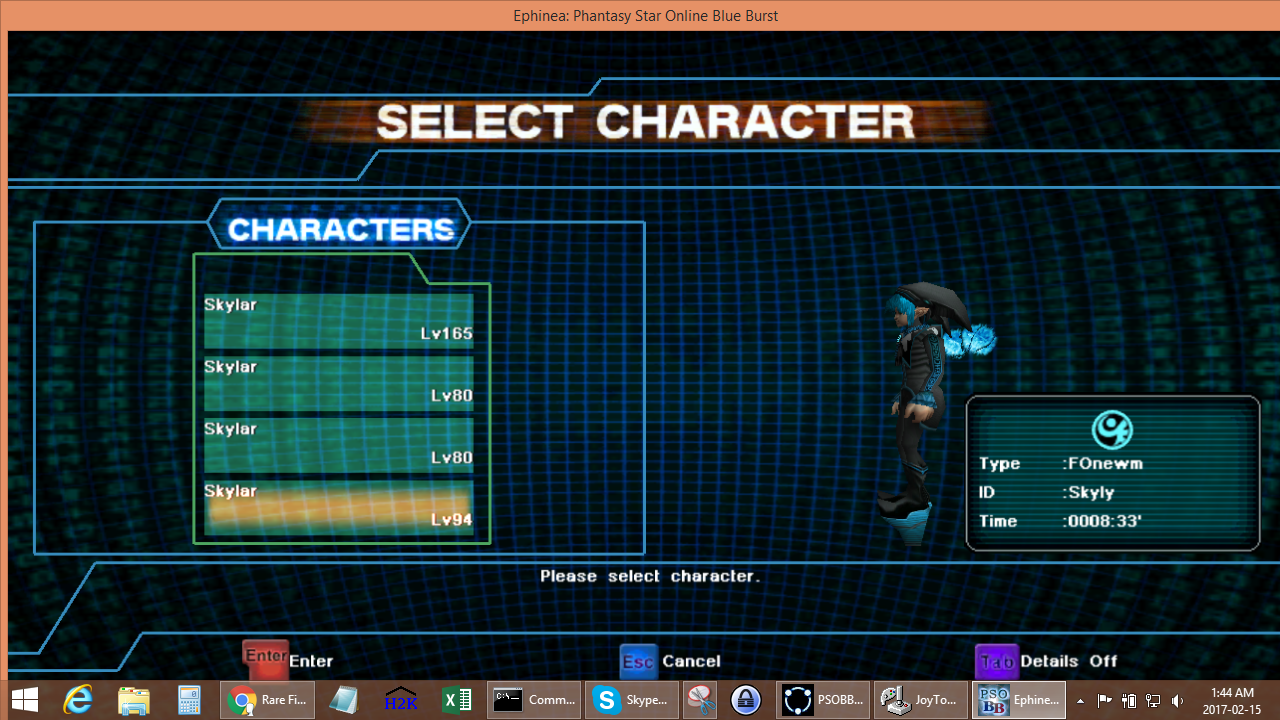Click the Cancel label
Screen dimensions: 1280x720
click(x=691, y=661)
